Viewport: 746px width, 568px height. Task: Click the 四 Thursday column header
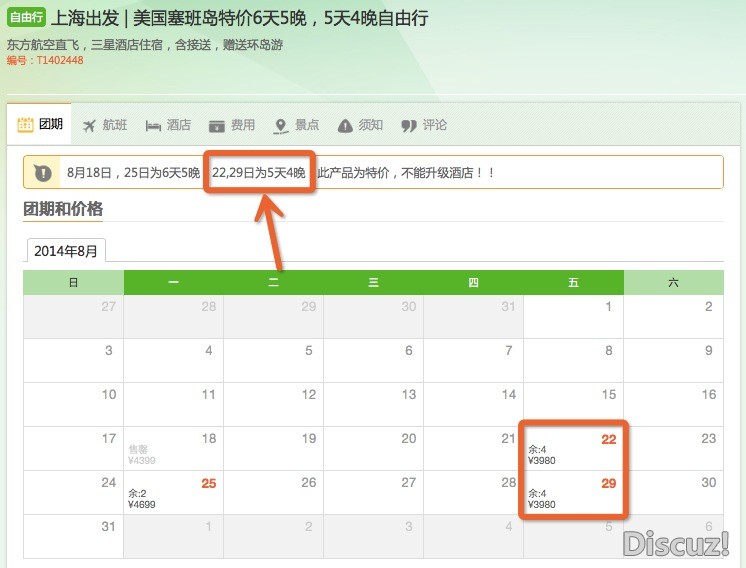(x=473, y=283)
